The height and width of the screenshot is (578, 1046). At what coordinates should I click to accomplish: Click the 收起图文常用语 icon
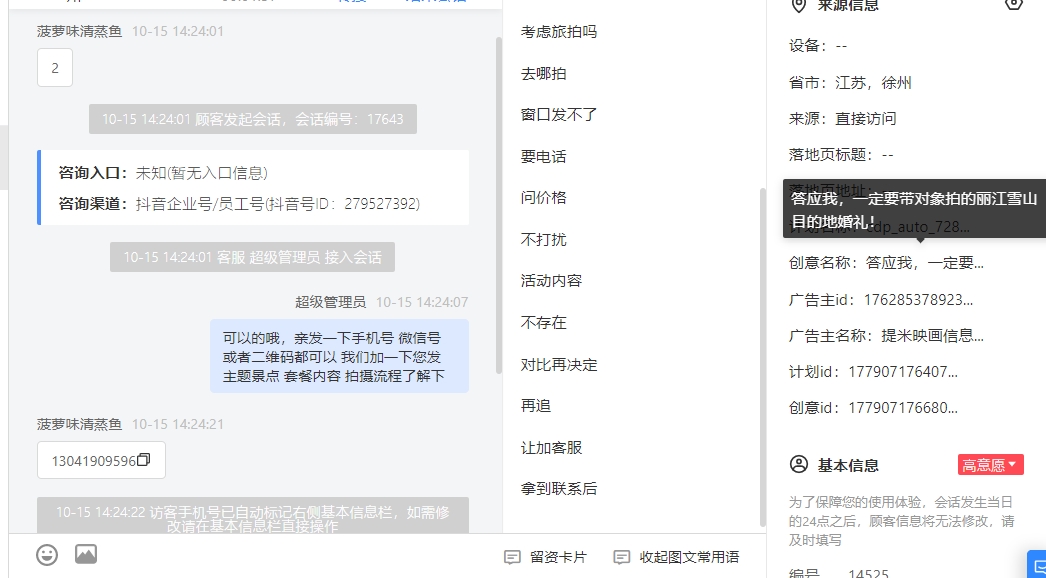coord(622,557)
